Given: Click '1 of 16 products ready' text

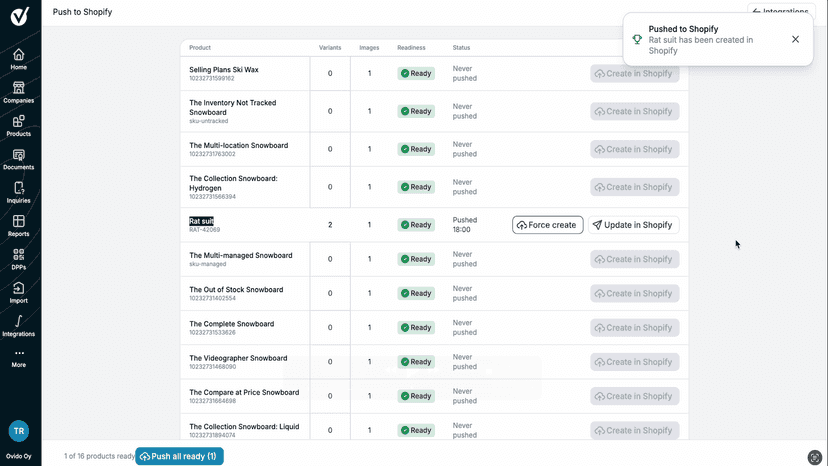Looking at the screenshot, I should click(99, 456).
